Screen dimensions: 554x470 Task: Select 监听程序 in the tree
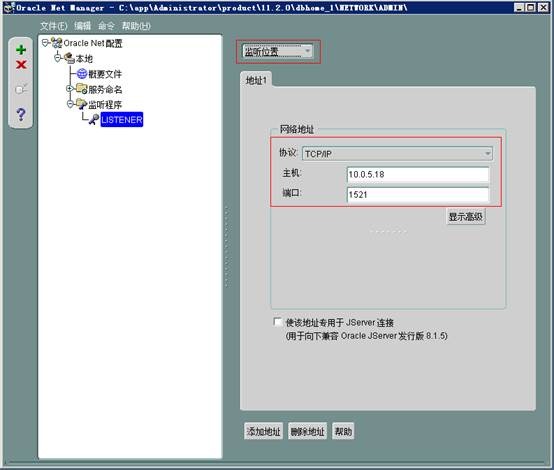(x=105, y=105)
